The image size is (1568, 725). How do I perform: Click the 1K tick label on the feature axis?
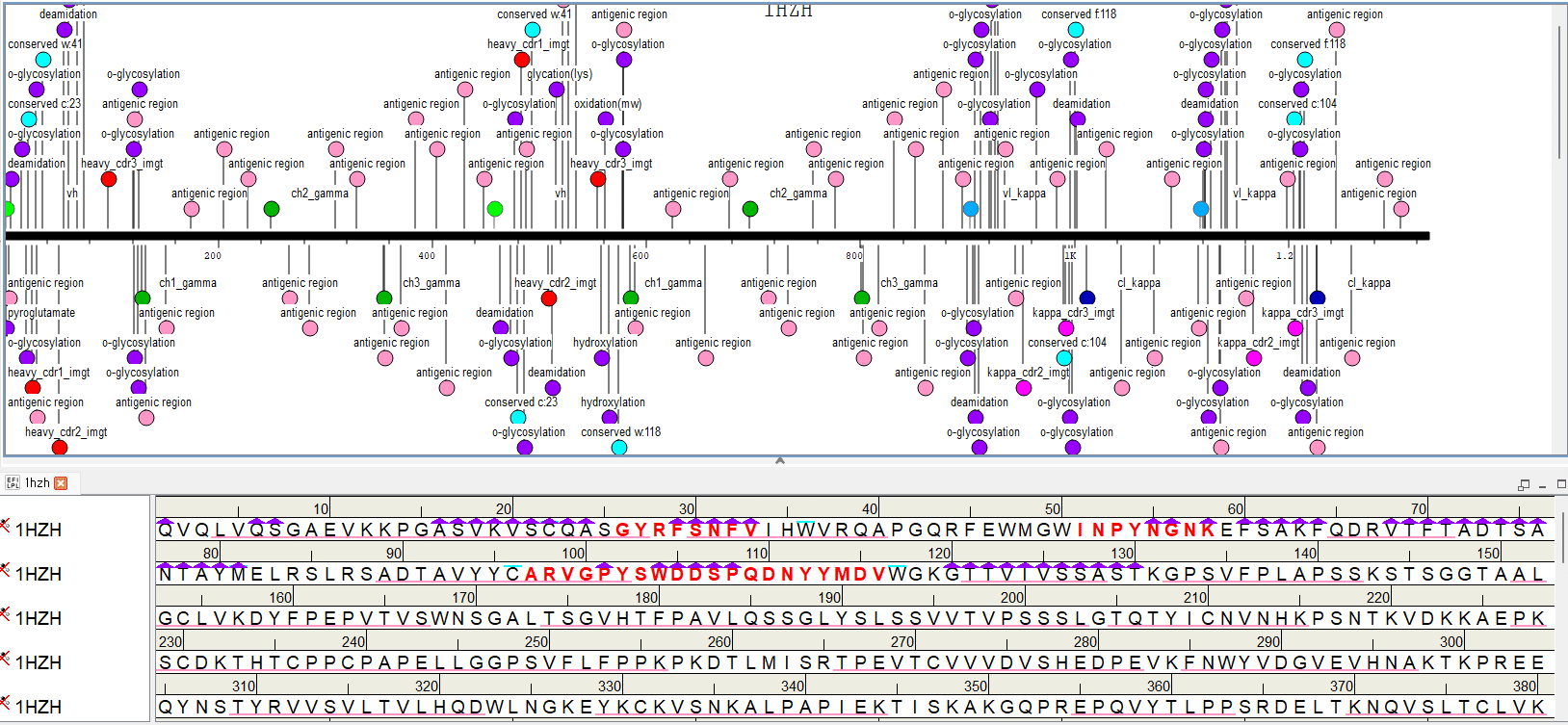1070,255
